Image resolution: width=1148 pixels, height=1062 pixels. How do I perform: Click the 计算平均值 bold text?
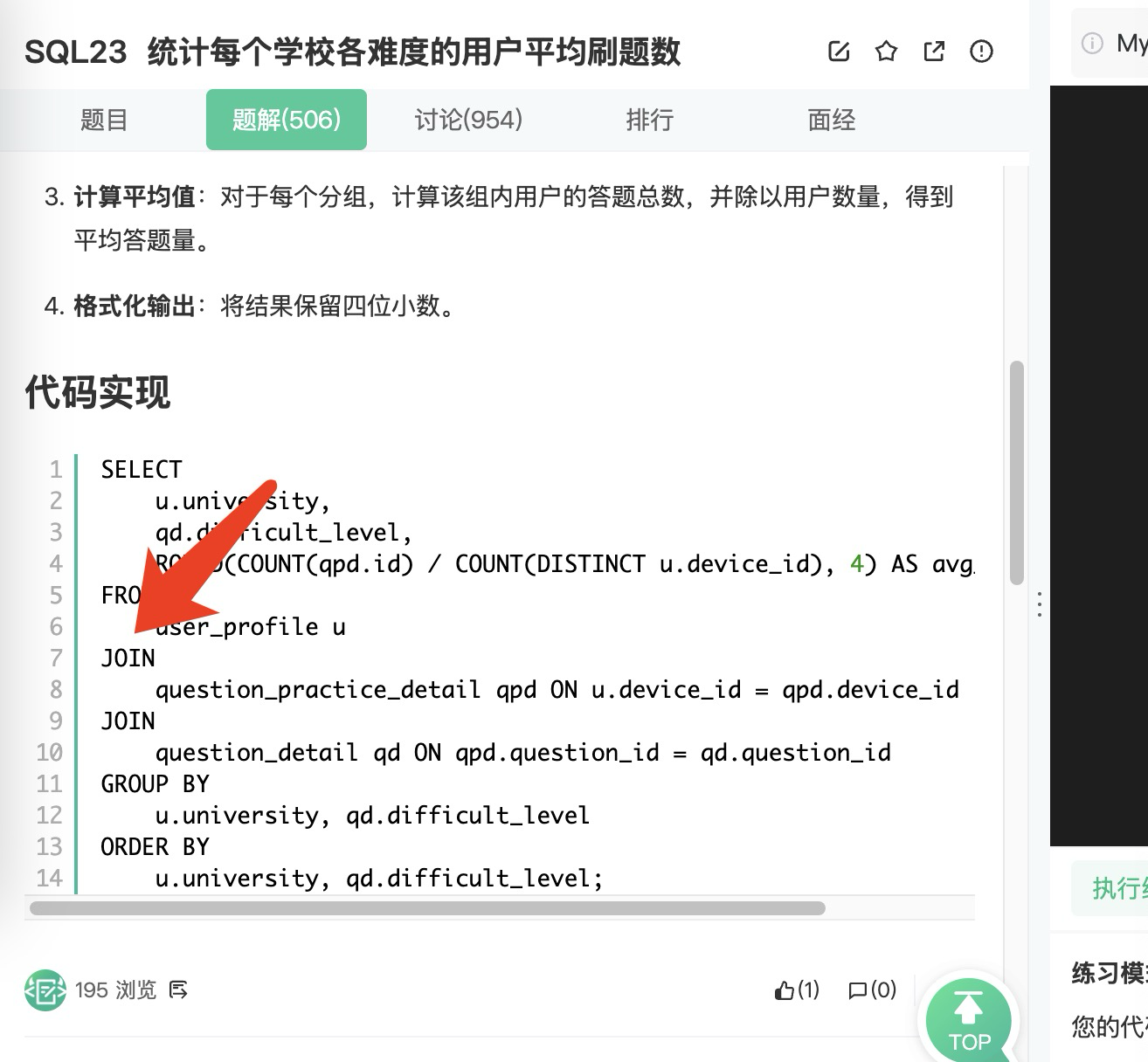pyautogui.click(x=135, y=197)
